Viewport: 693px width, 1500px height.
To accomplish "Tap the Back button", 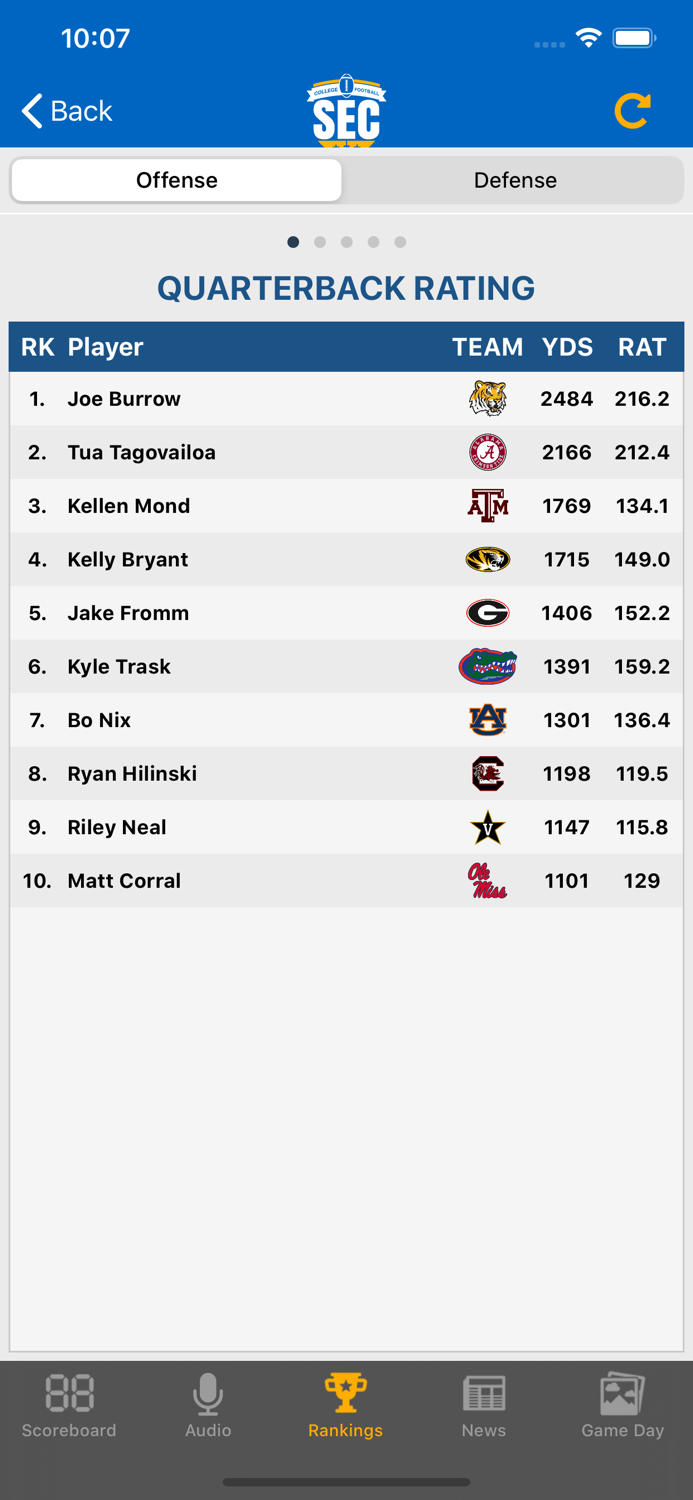I will pos(64,111).
